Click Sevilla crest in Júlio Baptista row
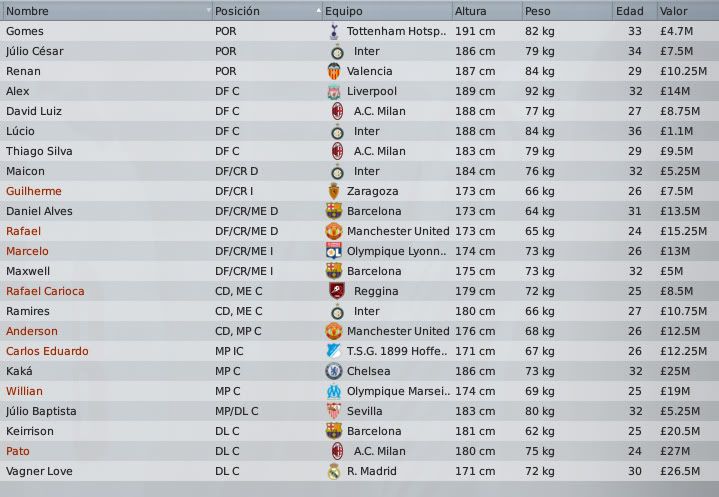The height and width of the screenshot is (497, 719). click(334, 411)
